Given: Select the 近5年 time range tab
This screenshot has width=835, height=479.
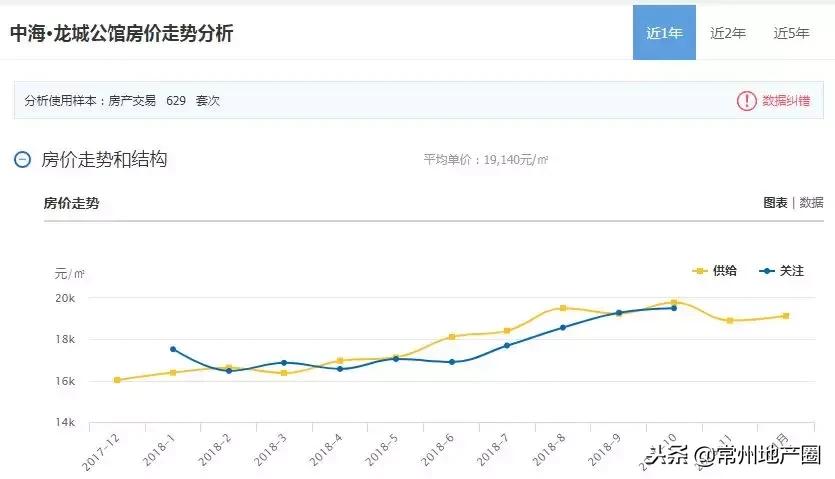Looking at the screenshot, I should 791,32.
